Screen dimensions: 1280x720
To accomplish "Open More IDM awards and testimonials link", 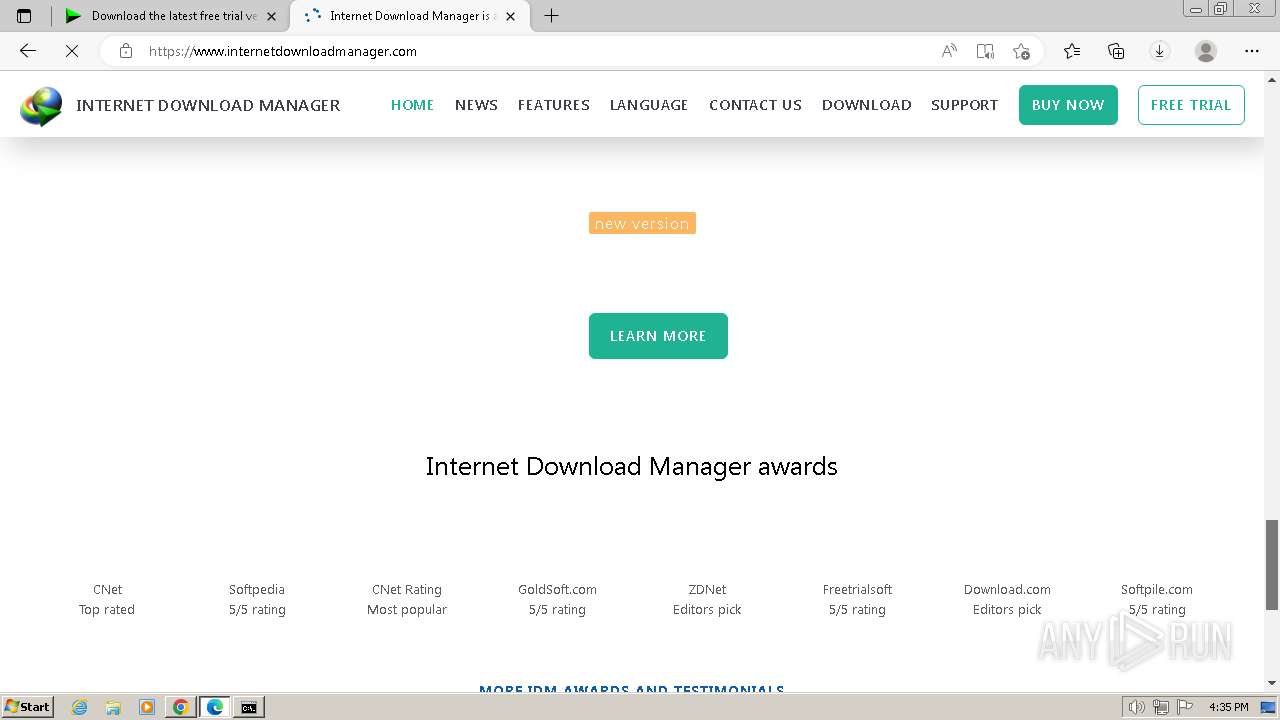I will pyautogui.click(x=631, y=690).
